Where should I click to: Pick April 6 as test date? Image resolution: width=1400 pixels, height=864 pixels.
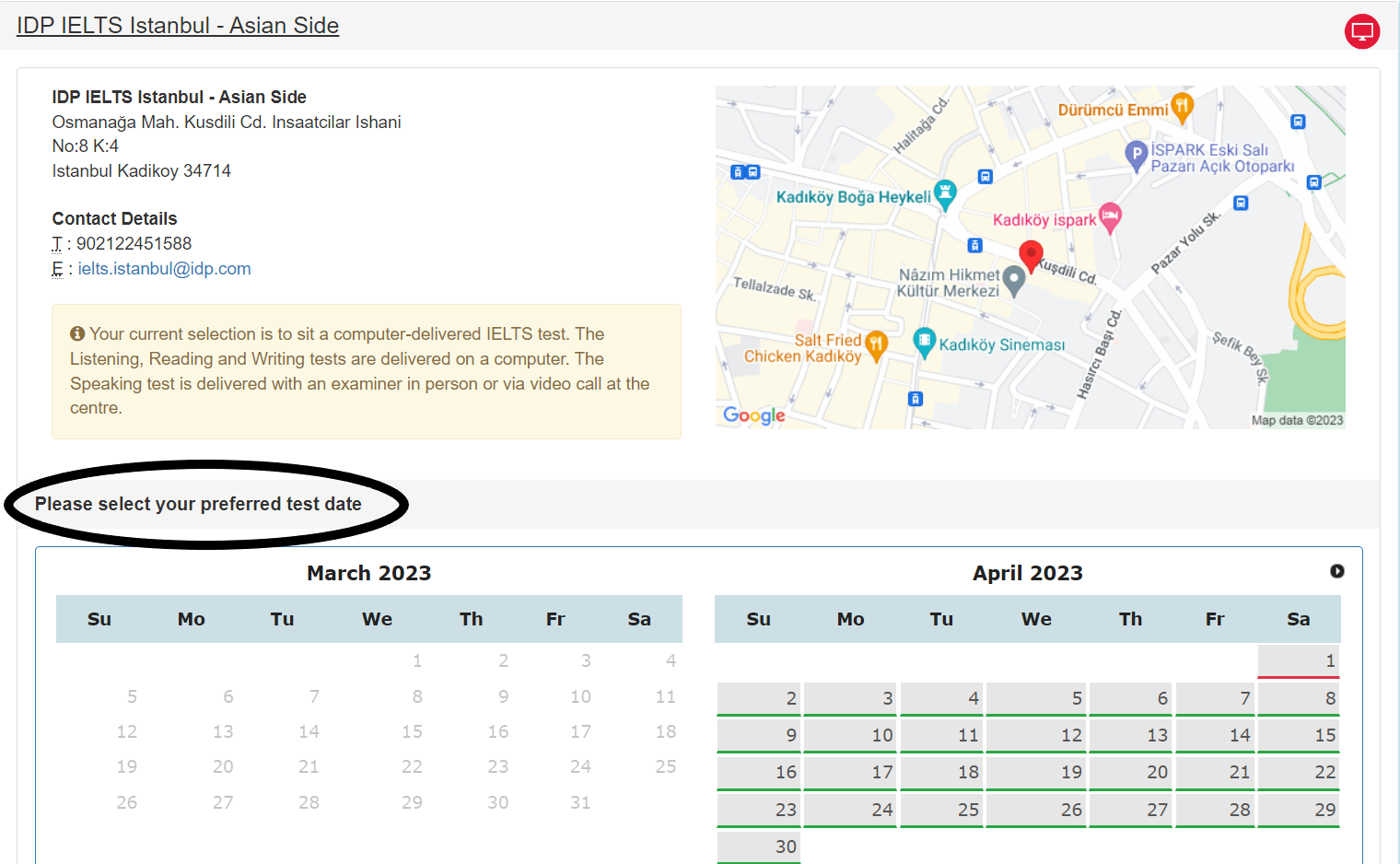tap(1131, 699)
